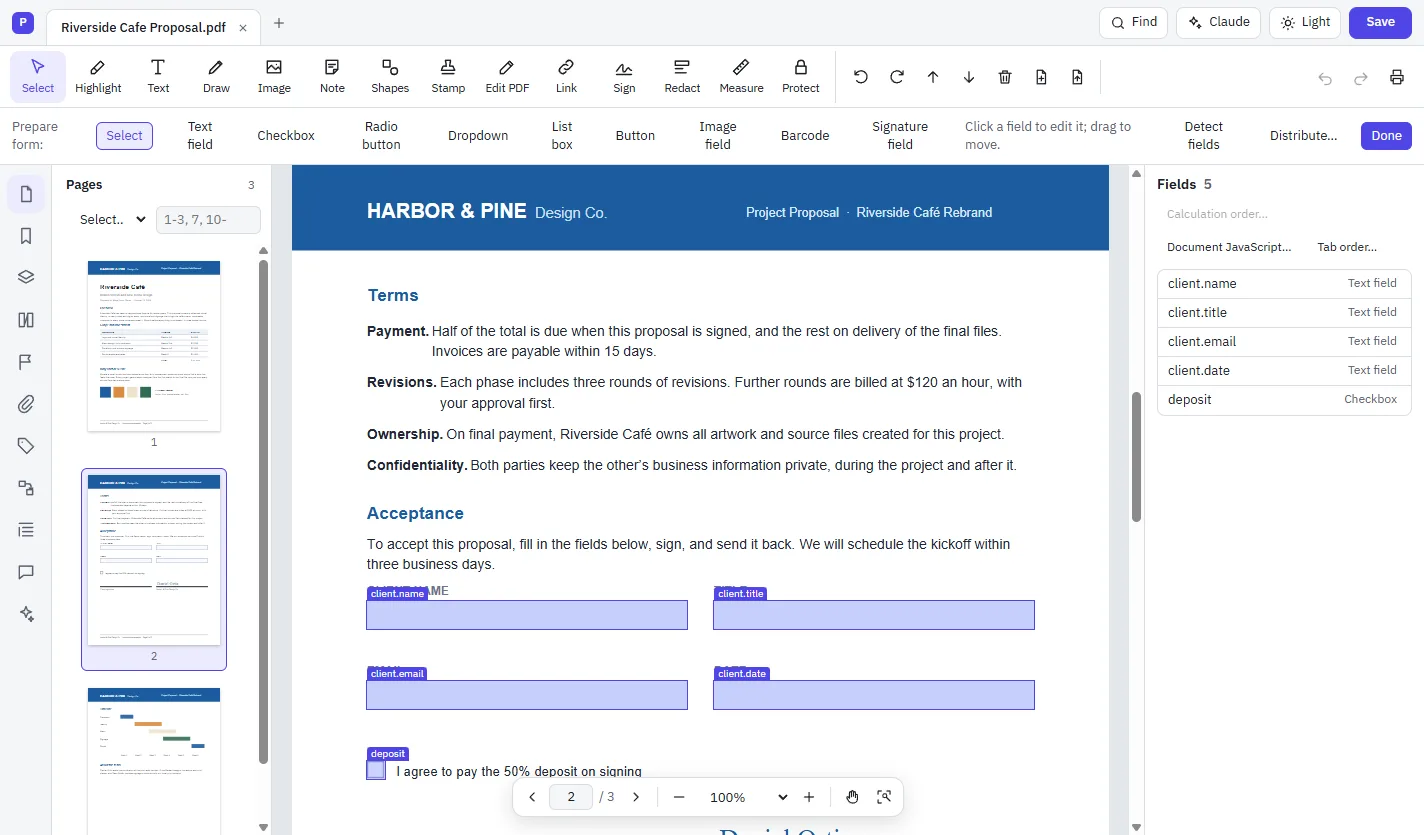Show the Attachments paperclip panel

[26, 404]
